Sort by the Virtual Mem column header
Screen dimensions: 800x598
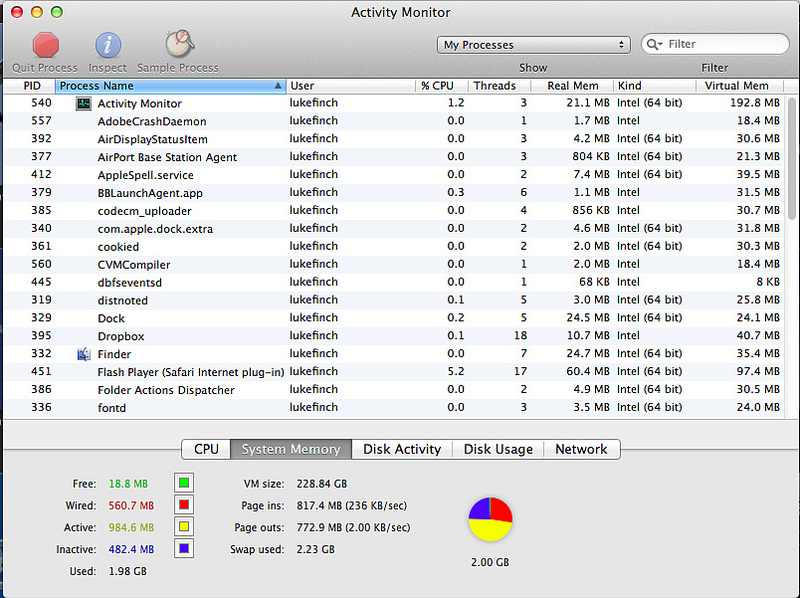[x=739, y=86]
